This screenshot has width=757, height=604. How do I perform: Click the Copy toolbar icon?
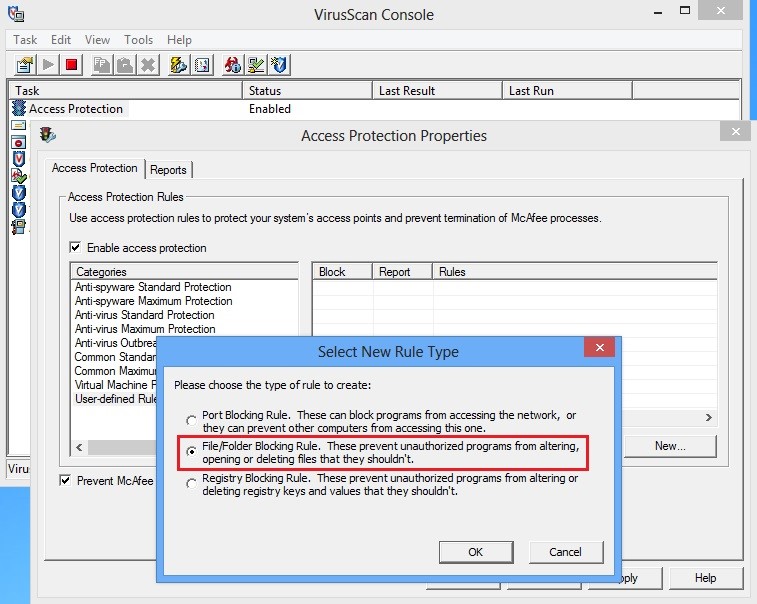tap(101, 65)
